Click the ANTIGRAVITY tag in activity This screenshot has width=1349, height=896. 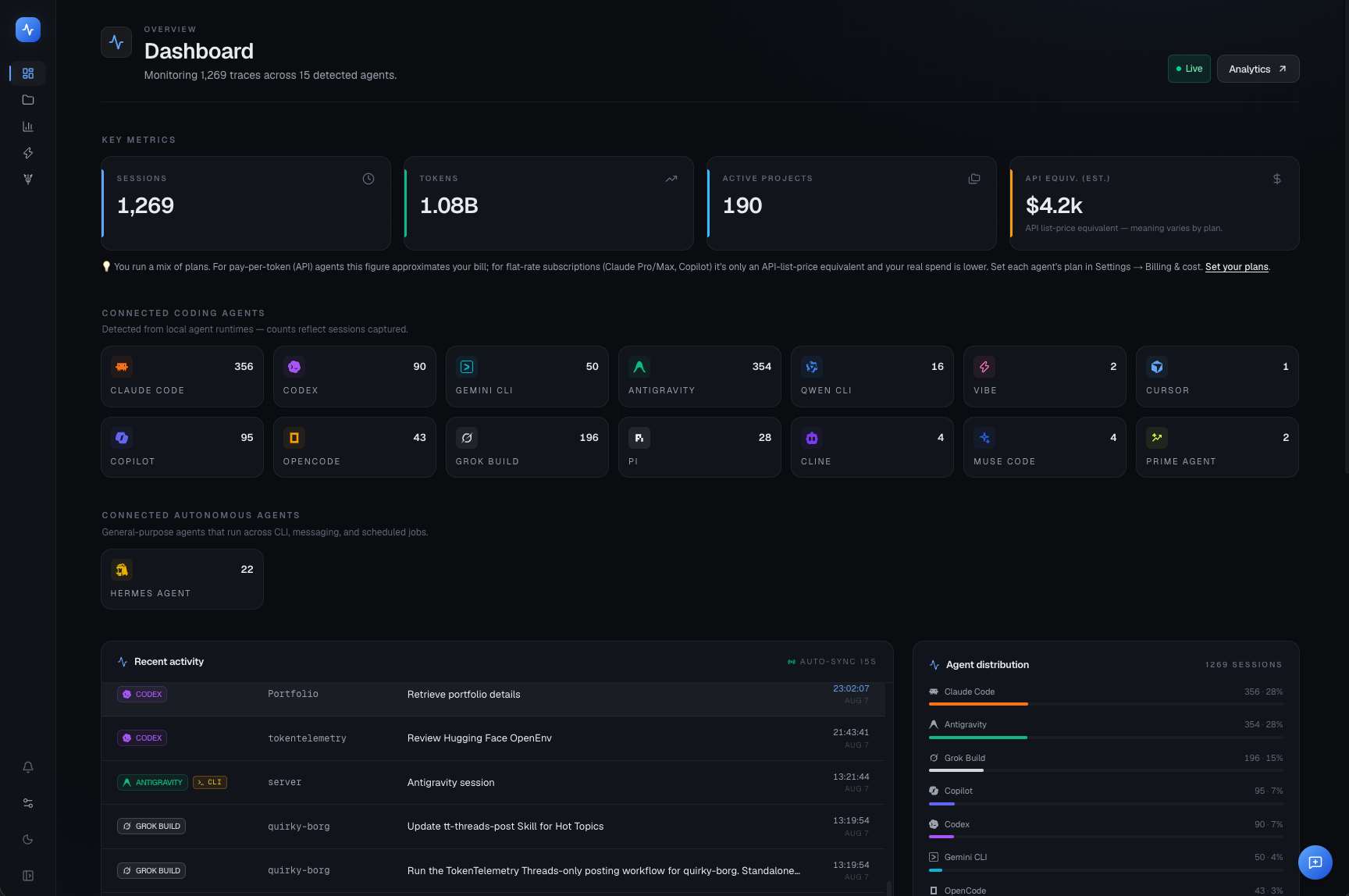[x=152, y=782]
